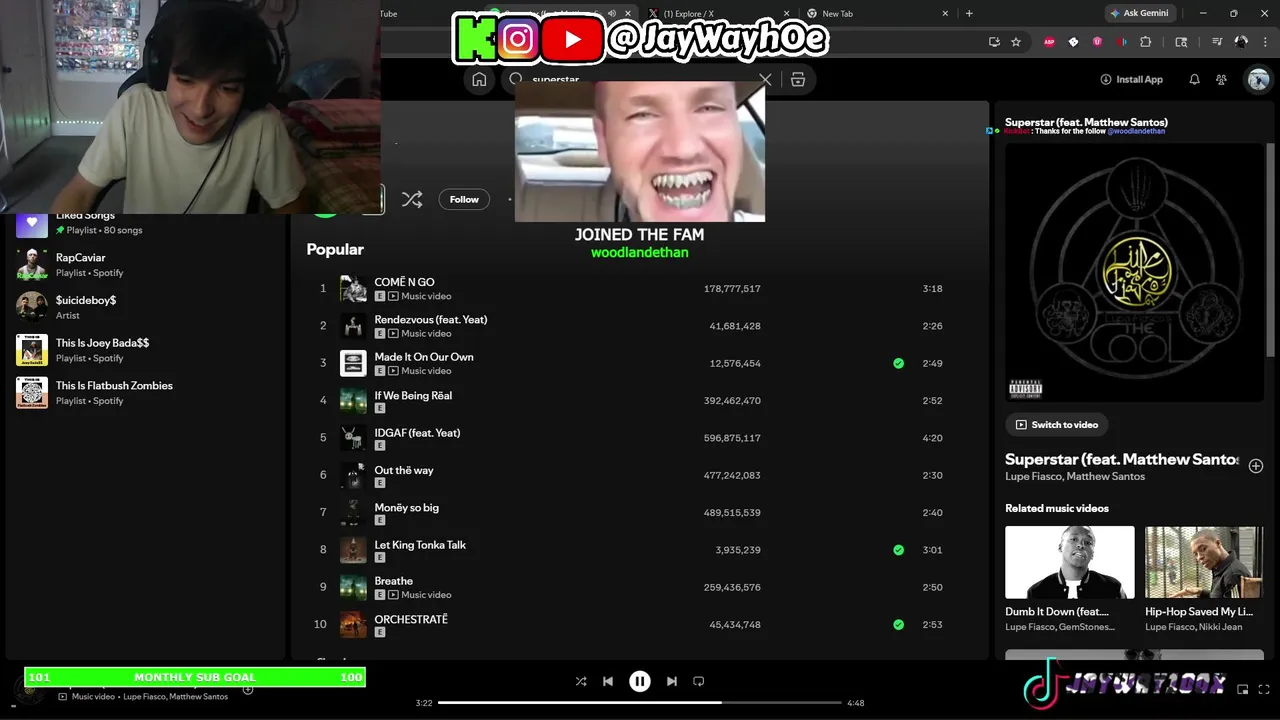Open Spotify Browse icon next to search
The width and height of the screenshot is (1280, 720).
798,80
